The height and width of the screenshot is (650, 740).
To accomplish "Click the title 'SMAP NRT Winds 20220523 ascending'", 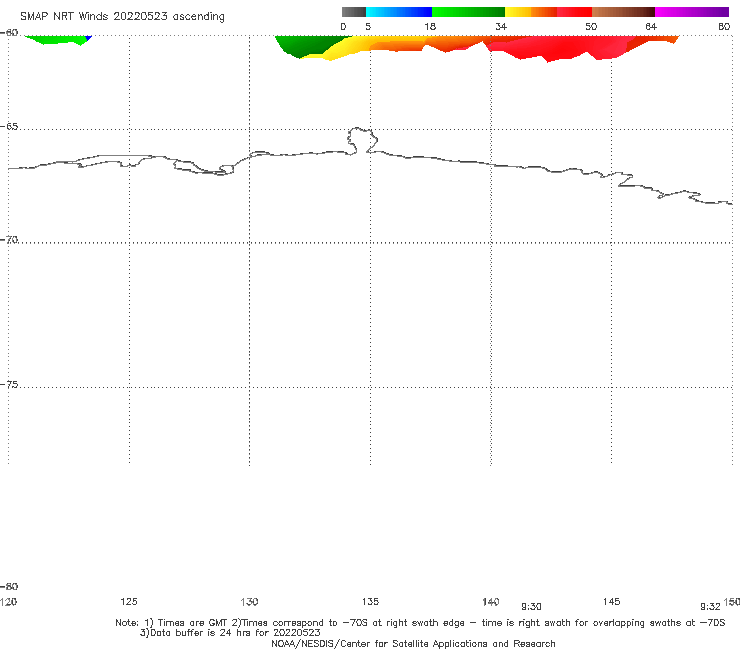I will coord(122,17).
